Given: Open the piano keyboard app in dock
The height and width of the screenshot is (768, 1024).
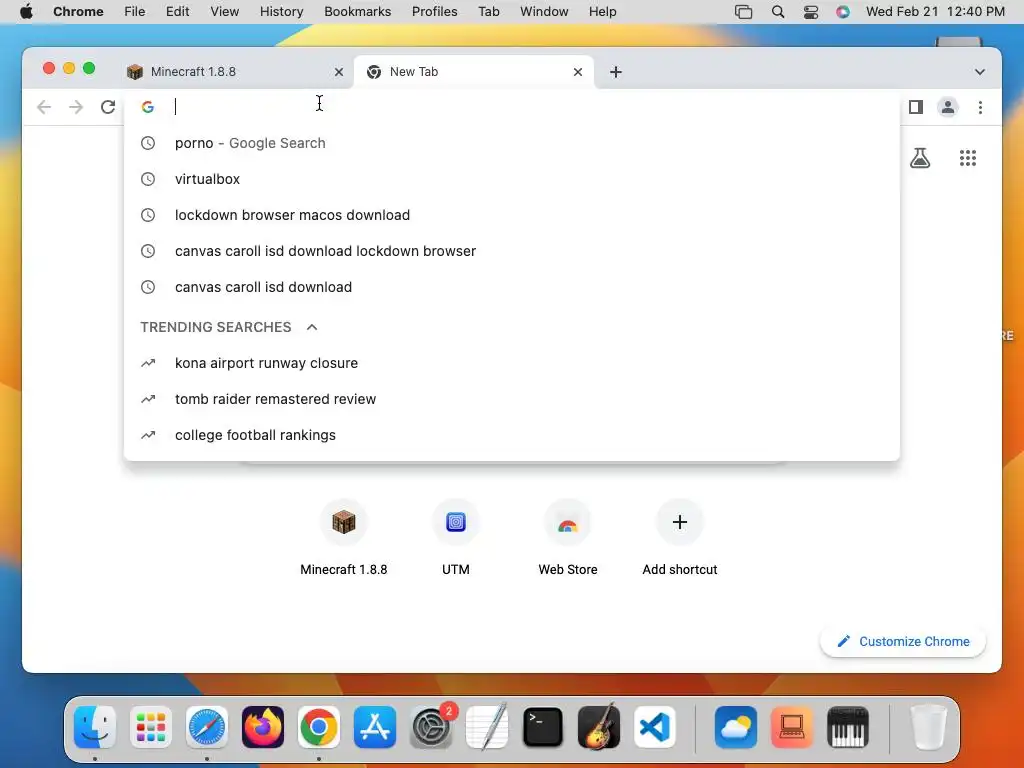Looking at the screenshot, I should point(848,727).
